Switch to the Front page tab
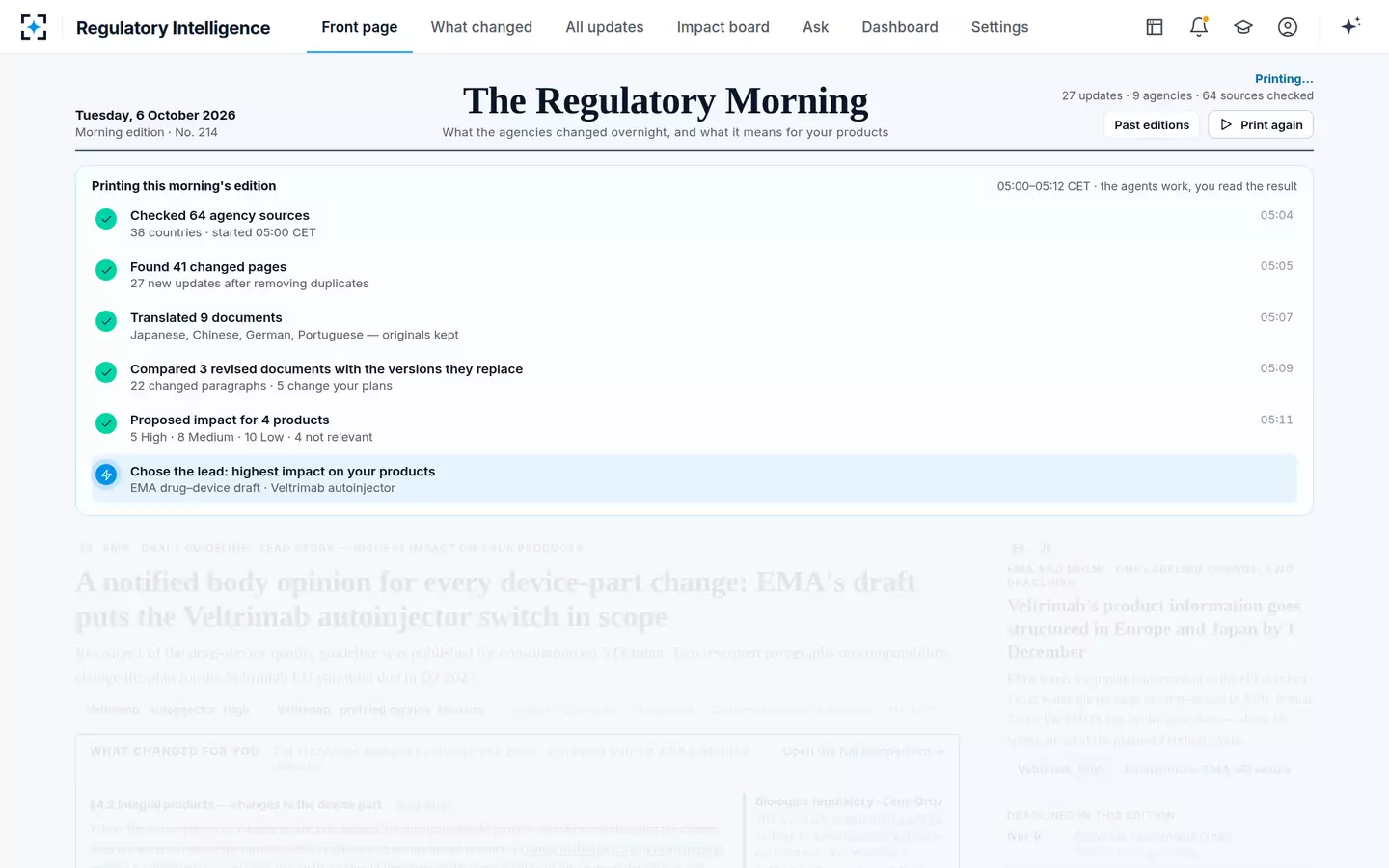Image resolution: width=1389 pixels, height=868 pixels. 360,27
